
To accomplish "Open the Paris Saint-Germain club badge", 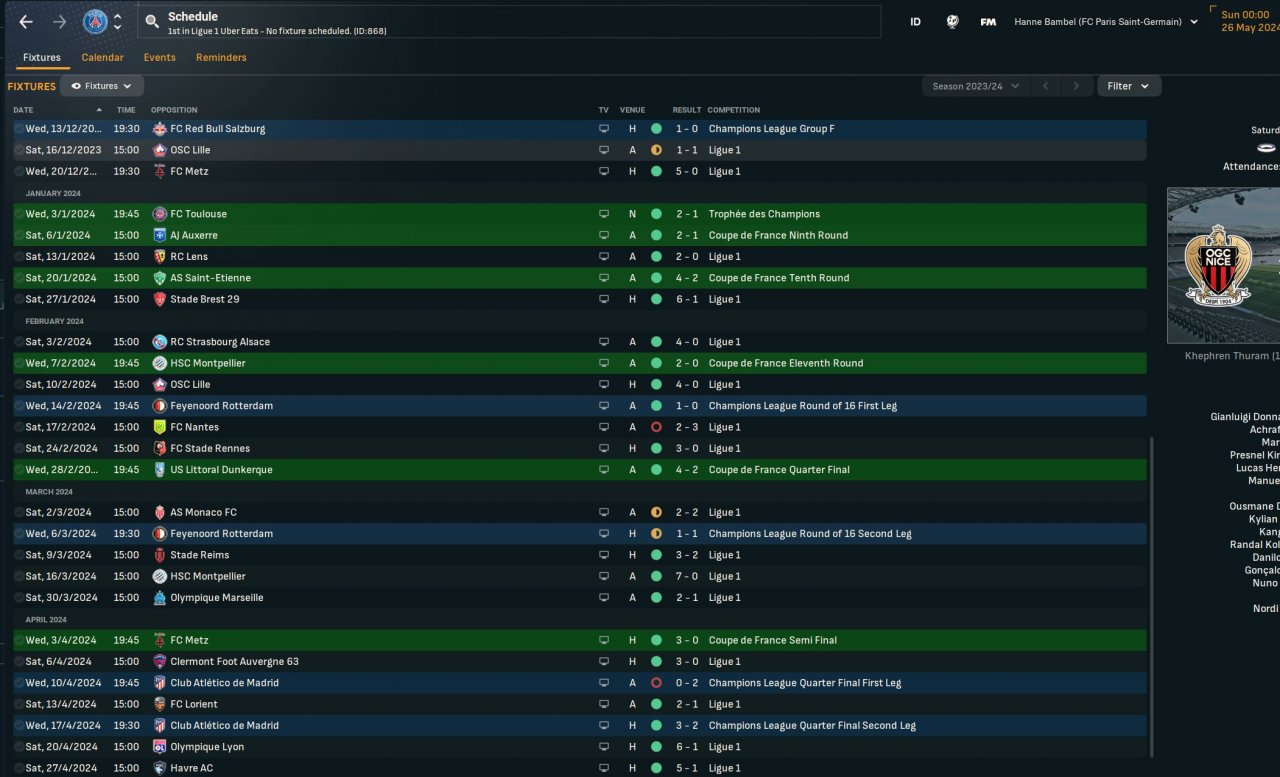I will pyautogui.click(x=95, y=21).
